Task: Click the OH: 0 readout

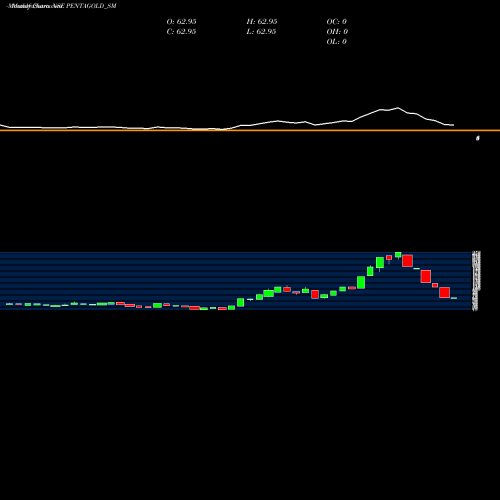Action: tap(337, 31)
